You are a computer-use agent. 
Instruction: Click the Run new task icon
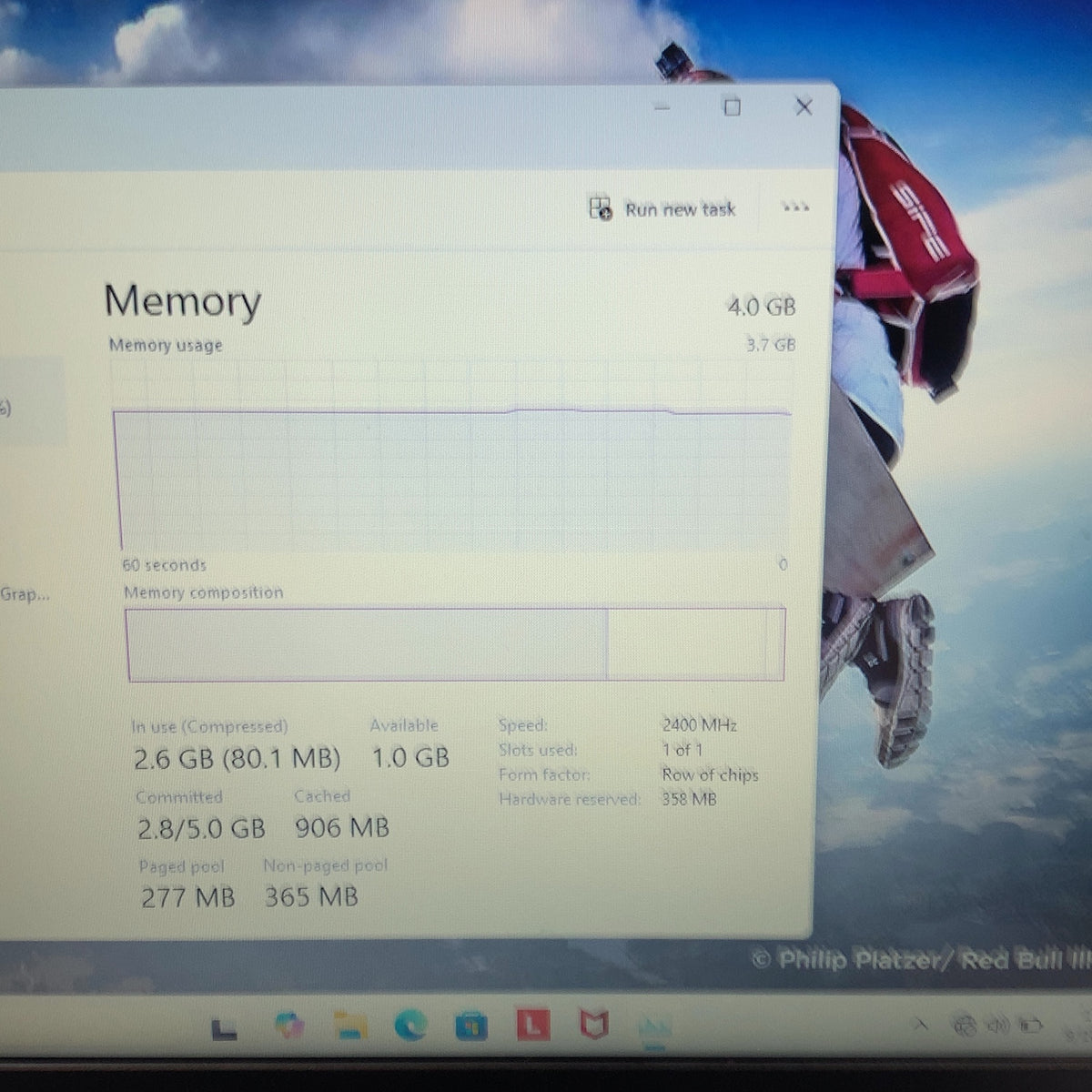point(601,208)
